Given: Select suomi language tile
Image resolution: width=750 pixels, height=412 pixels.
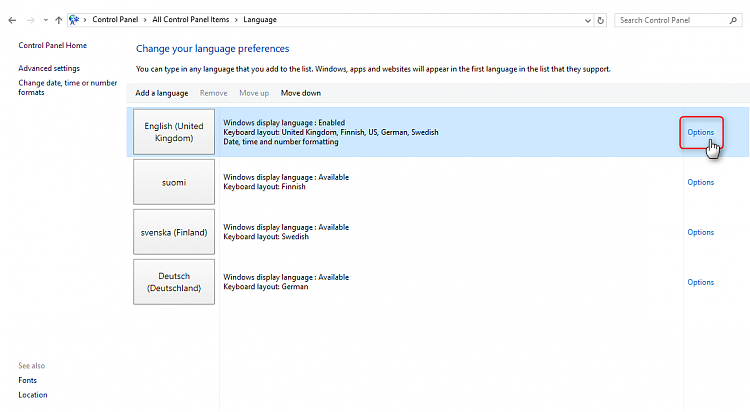Looking at the screenshot, I should [174, 182].
